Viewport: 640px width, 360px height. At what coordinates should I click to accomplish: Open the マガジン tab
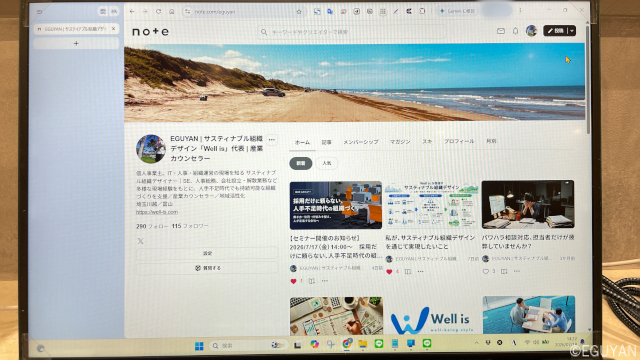400,142
